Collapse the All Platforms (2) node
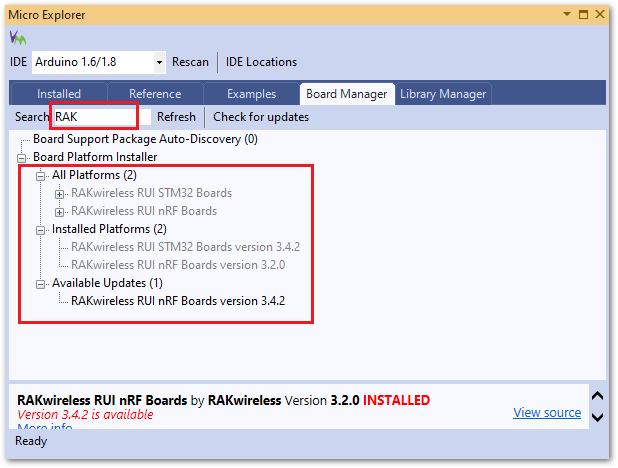 [x=41, y=176]
